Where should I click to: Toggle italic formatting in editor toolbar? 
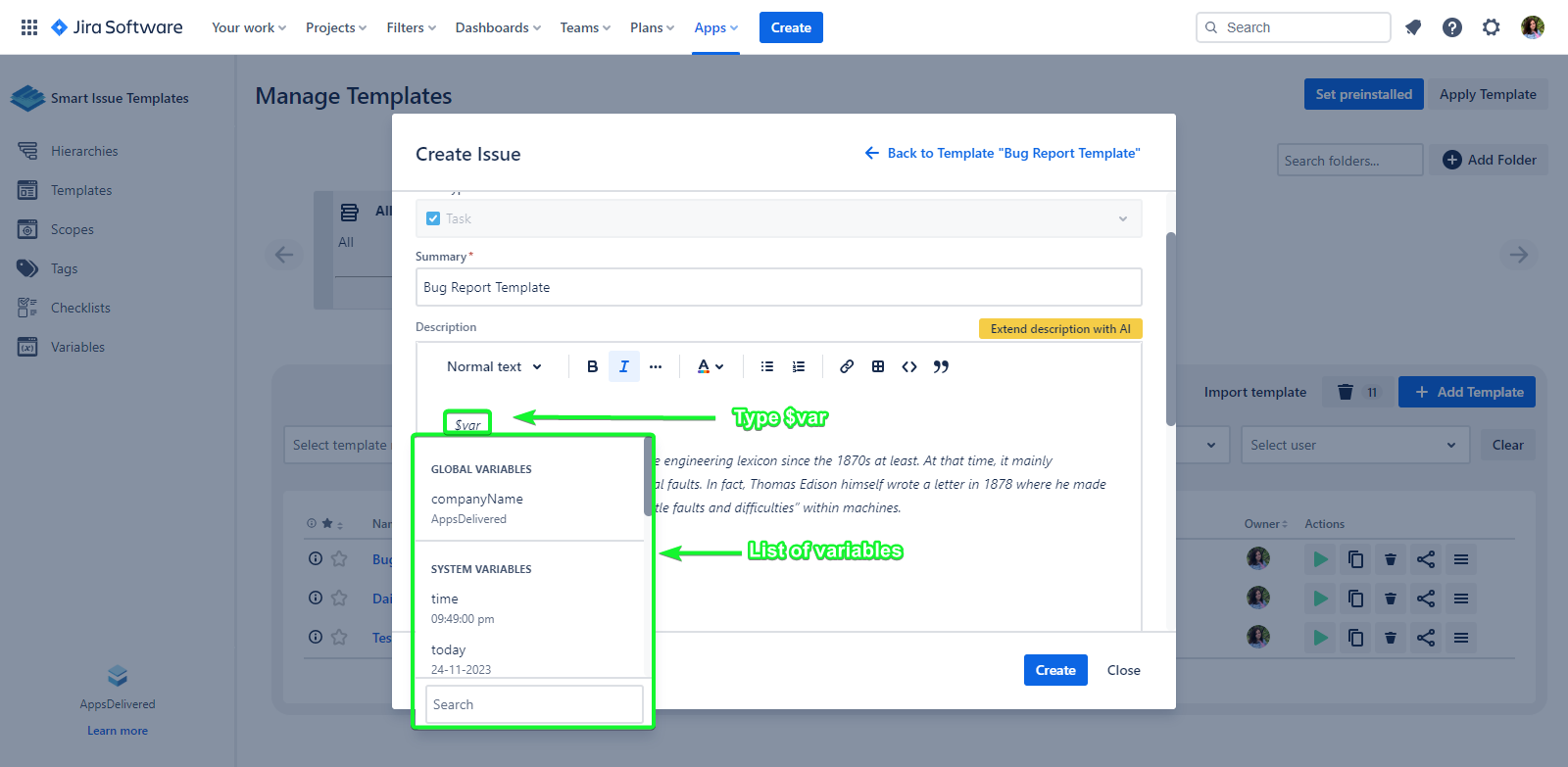pos(624,366)
